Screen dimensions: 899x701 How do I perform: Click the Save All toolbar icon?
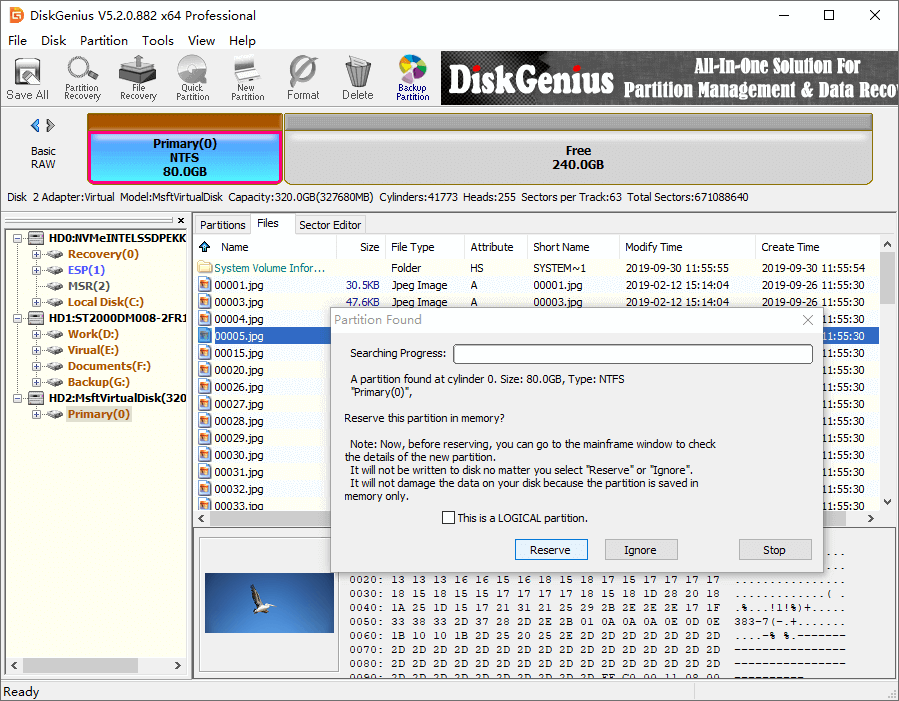pos(27,78)
